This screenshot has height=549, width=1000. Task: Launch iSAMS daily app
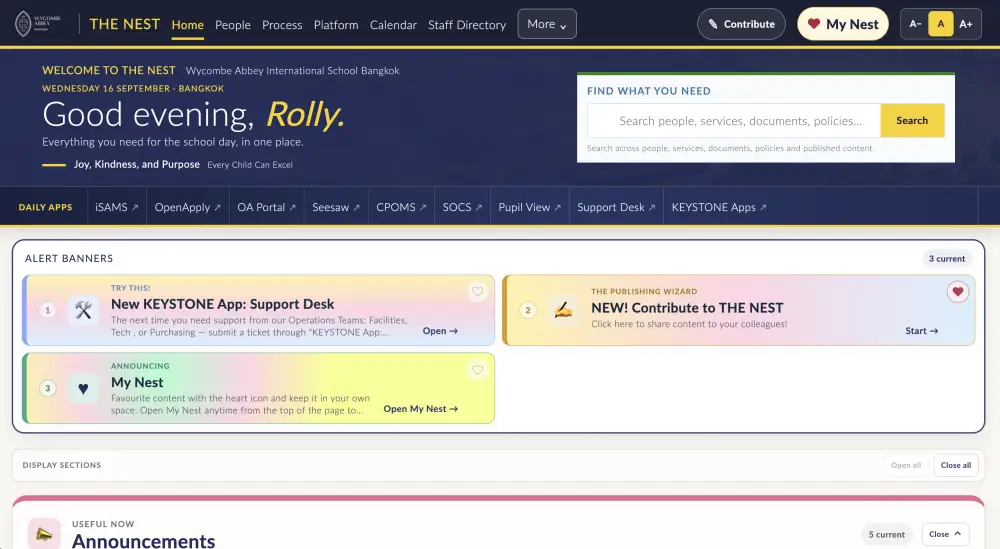tap(117, 207)
